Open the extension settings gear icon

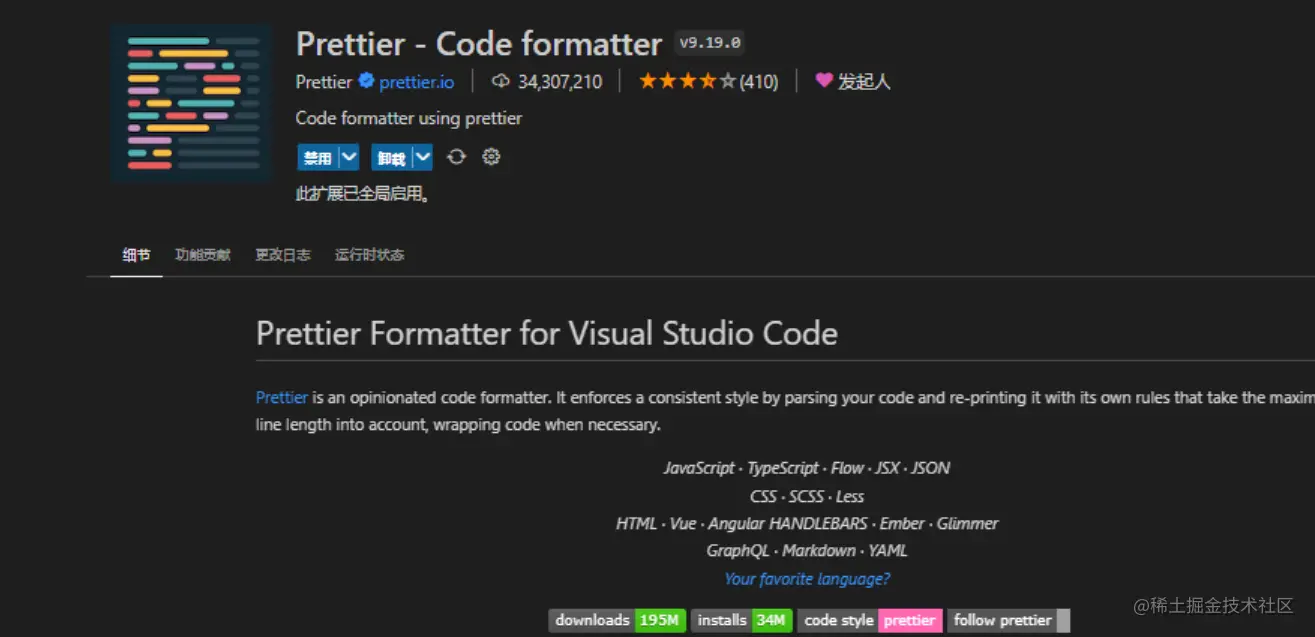pos(491,157)
